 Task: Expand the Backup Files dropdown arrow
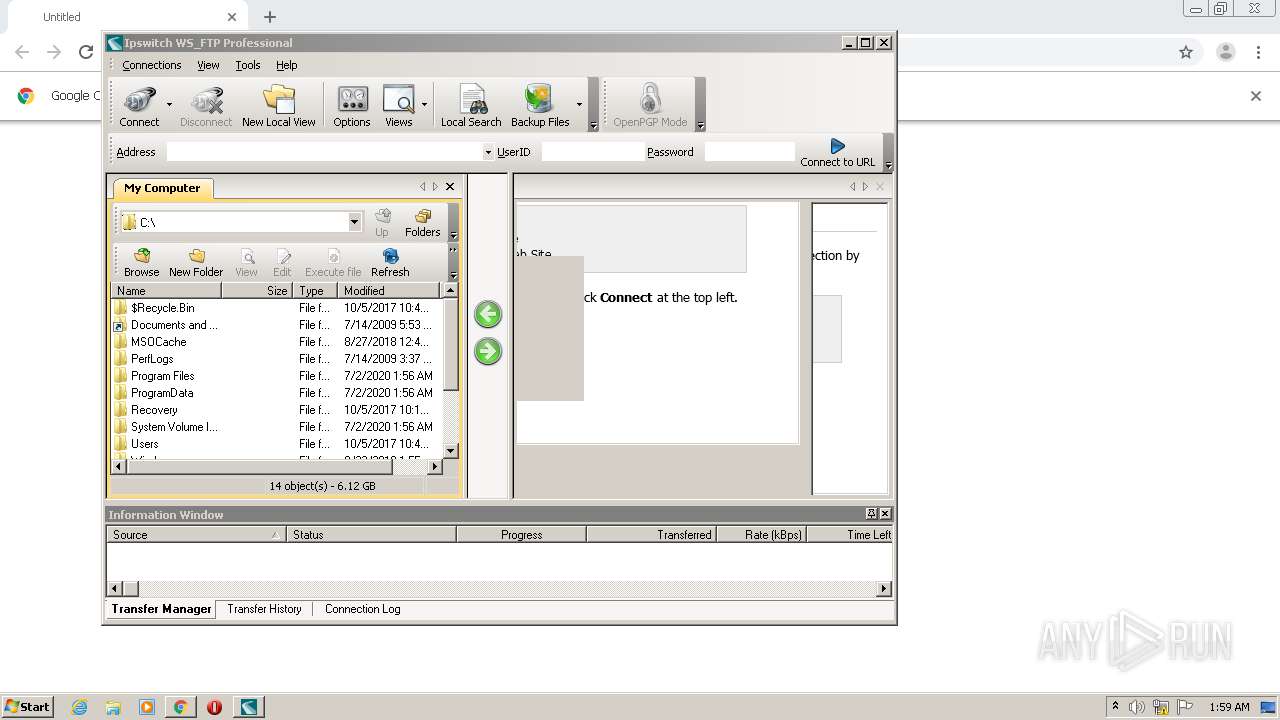pyautogui.click(x=579, y=105)
